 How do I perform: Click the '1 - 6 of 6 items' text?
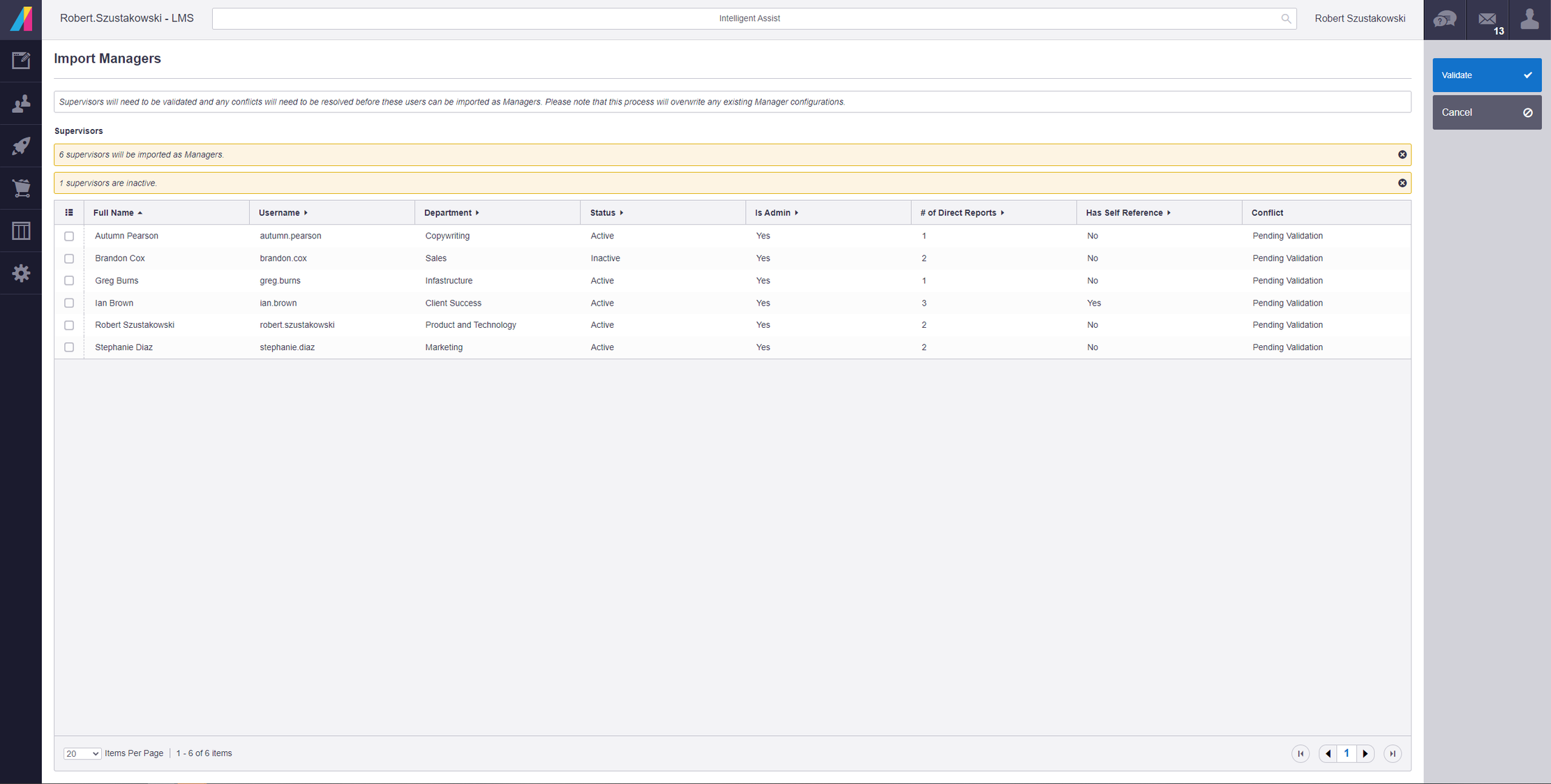(204, 753)
